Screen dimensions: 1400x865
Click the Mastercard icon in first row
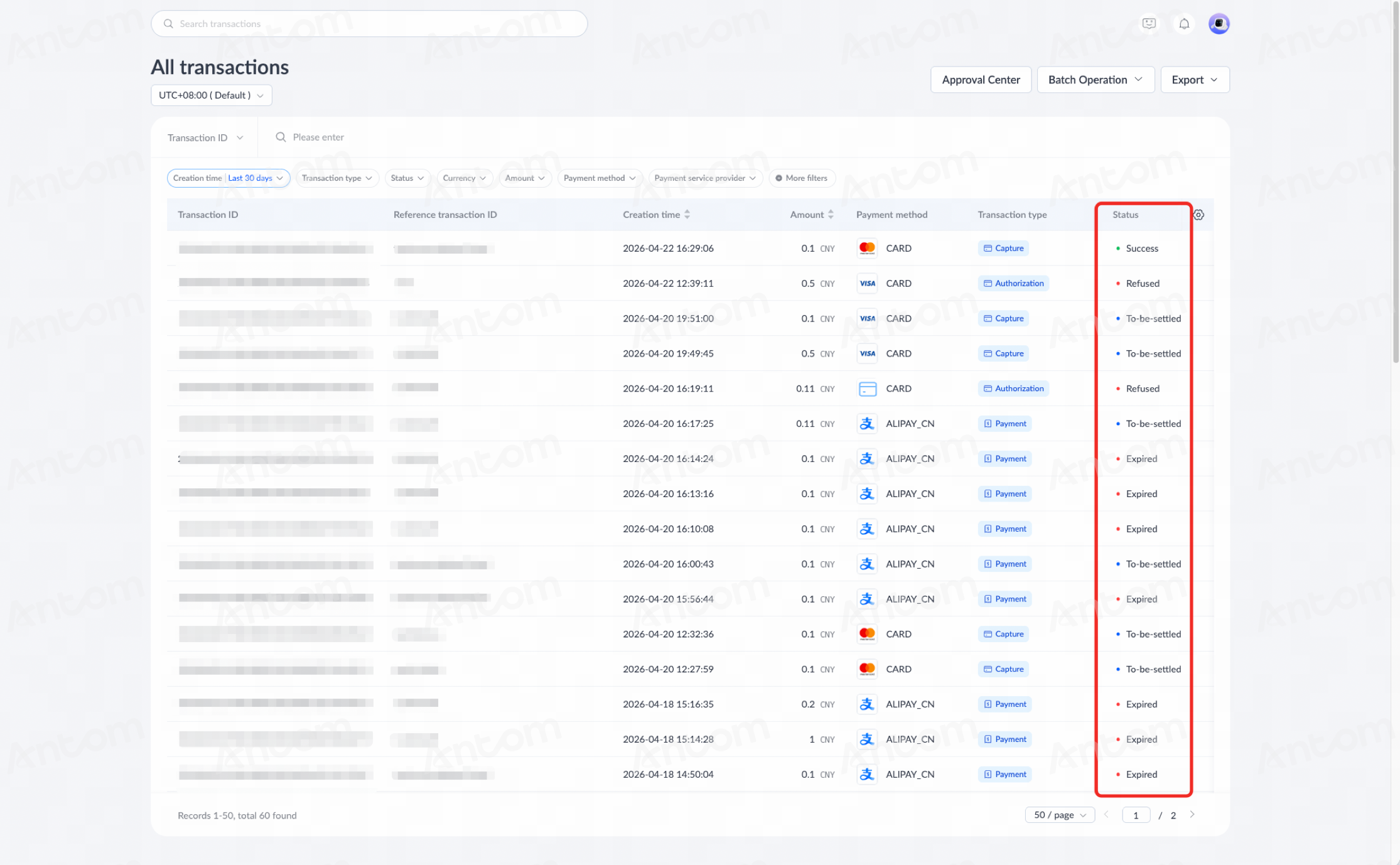tap(867, 249)
